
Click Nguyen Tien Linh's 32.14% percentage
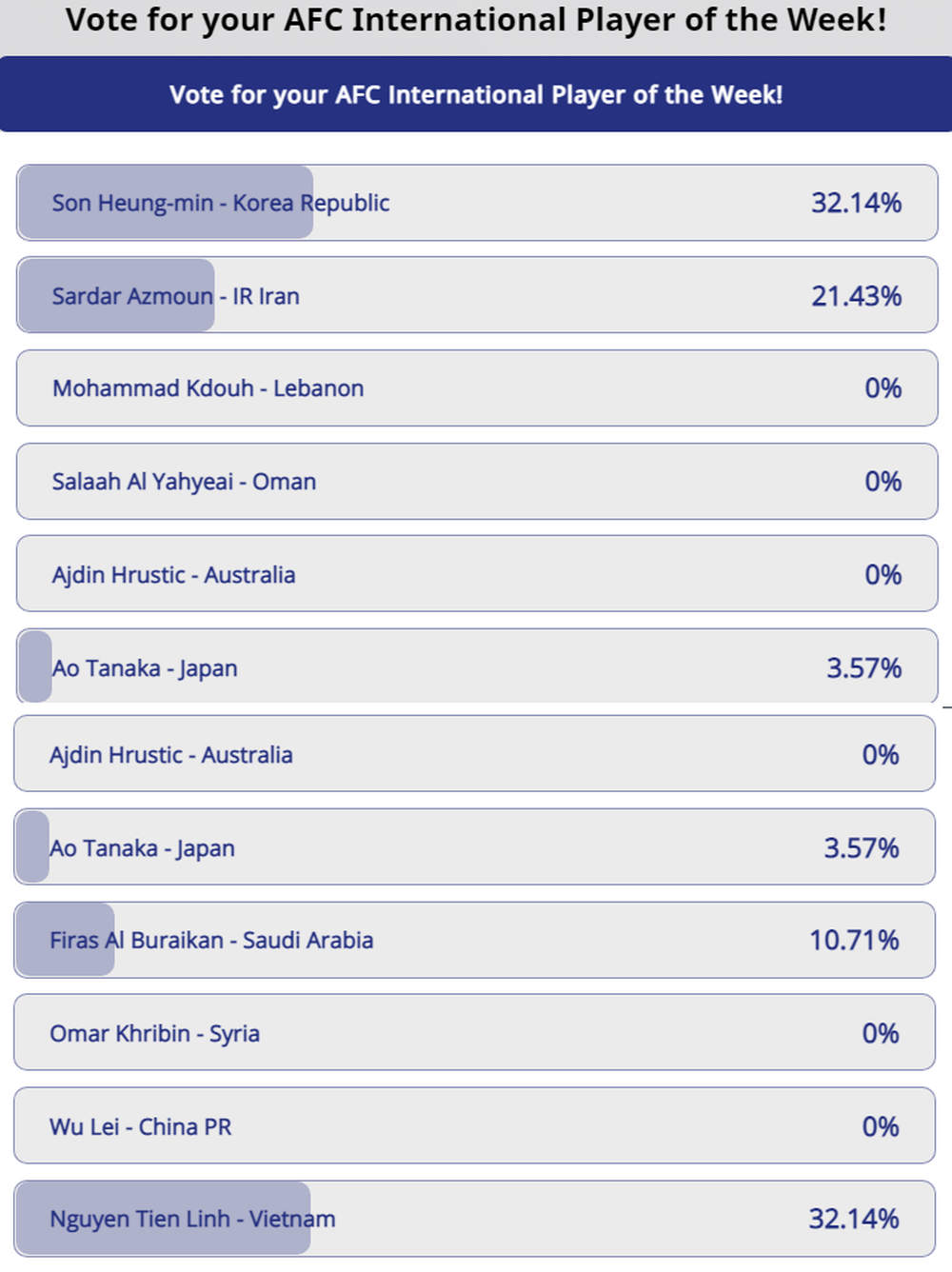[x=854, y=1219]
